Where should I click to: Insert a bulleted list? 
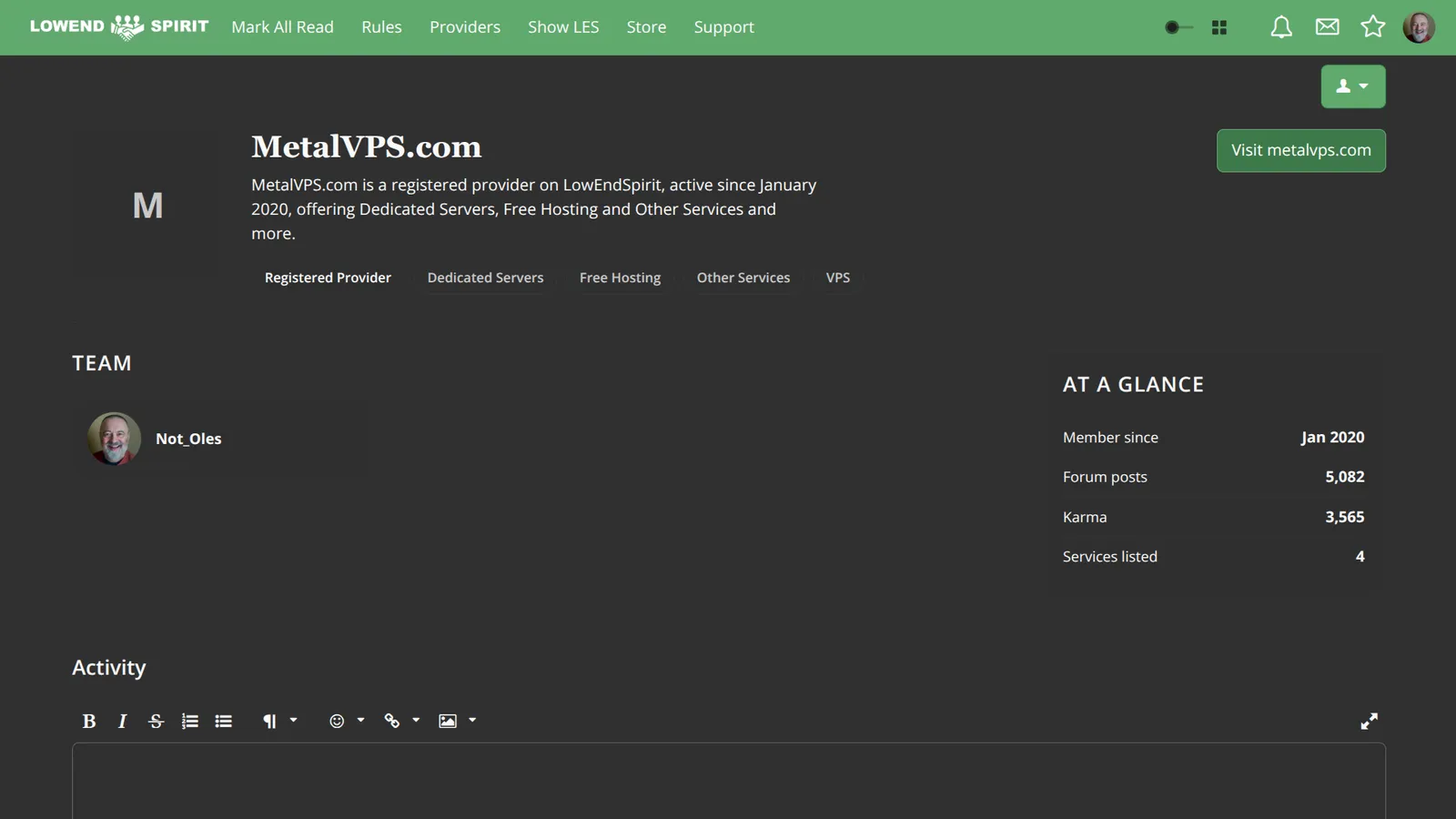click(x=223, y=721)
